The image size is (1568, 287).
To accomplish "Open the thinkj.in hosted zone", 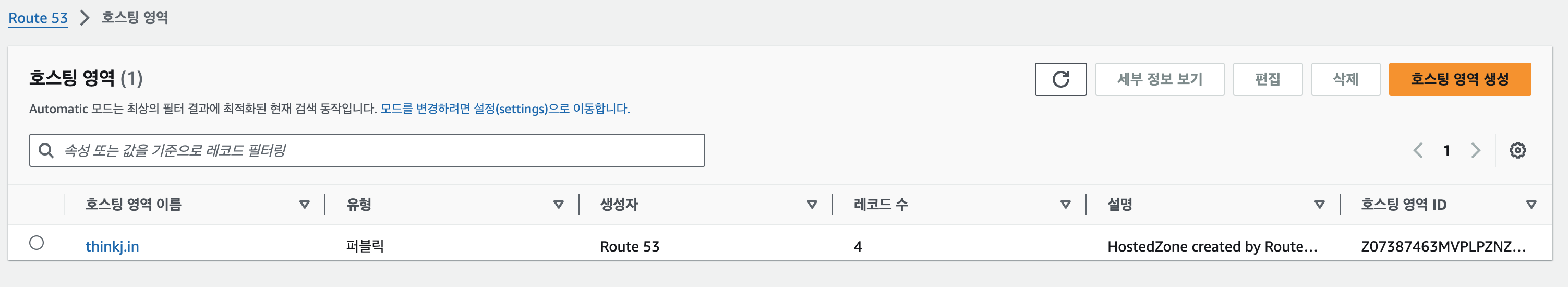I will [x=112, y=247].
